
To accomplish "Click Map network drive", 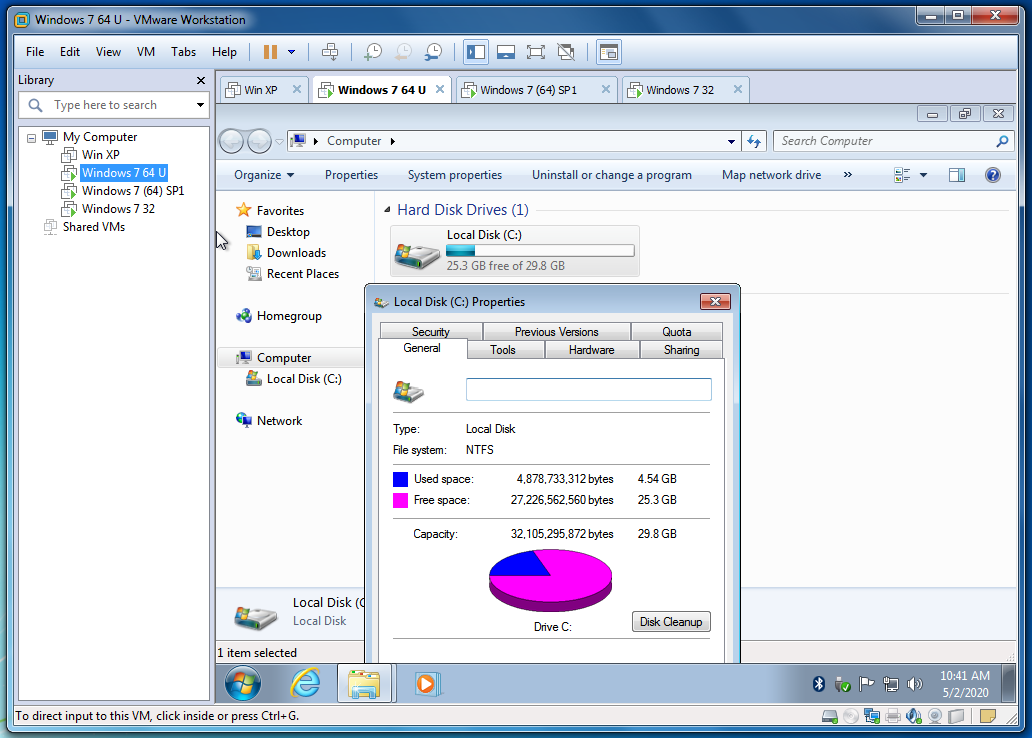I will [771, 175].
